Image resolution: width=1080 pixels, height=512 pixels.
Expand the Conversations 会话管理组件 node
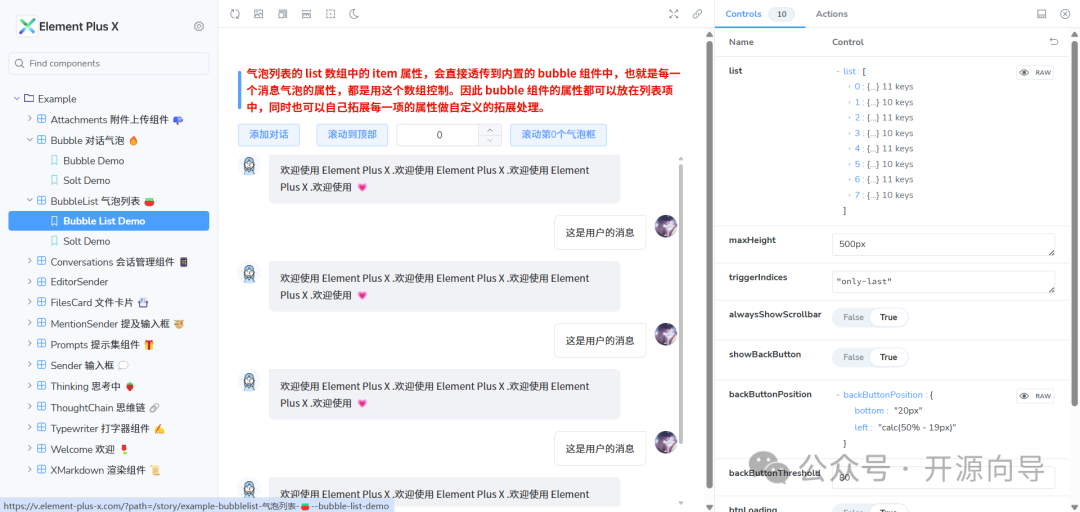(29, 261)
